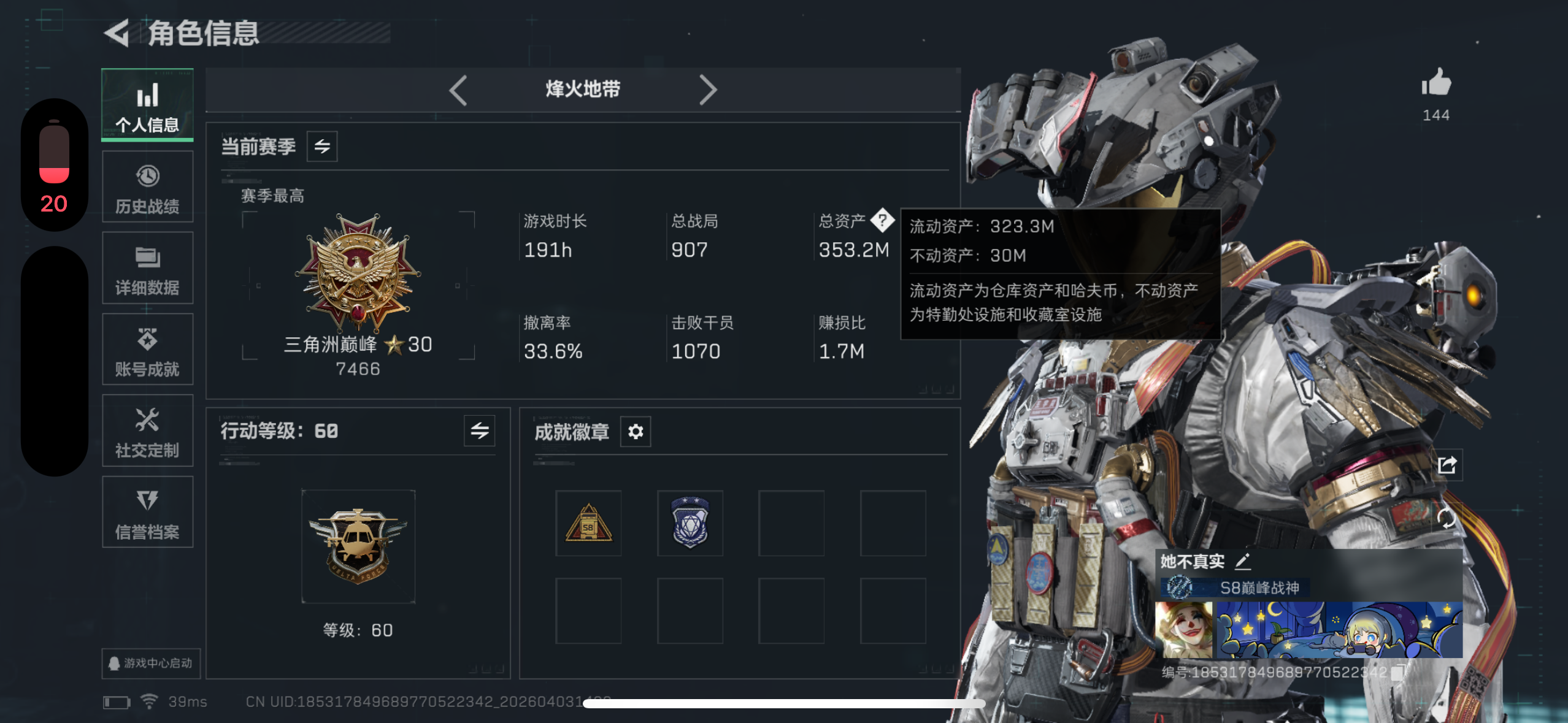This screenshot has height=723, width=1568.
Task: Open the 信誉档案 sidebar tab
Action: [x=148, y=512]
